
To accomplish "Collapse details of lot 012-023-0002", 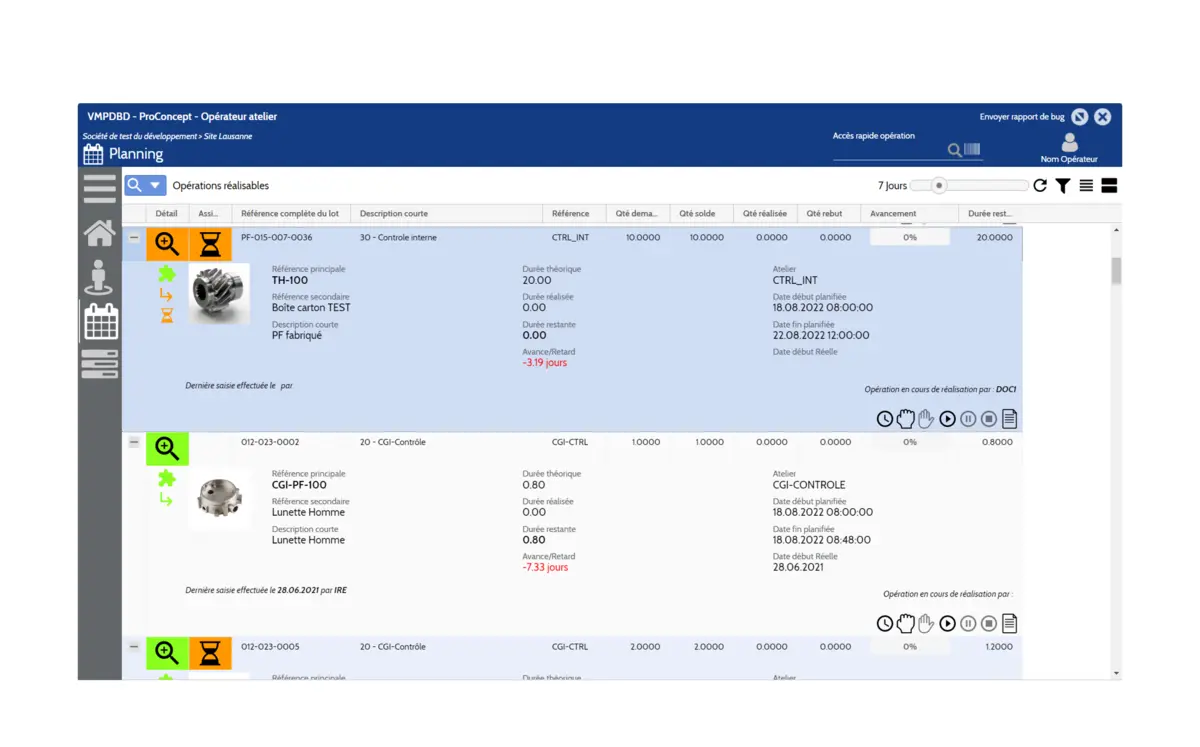I will point(133,443).
